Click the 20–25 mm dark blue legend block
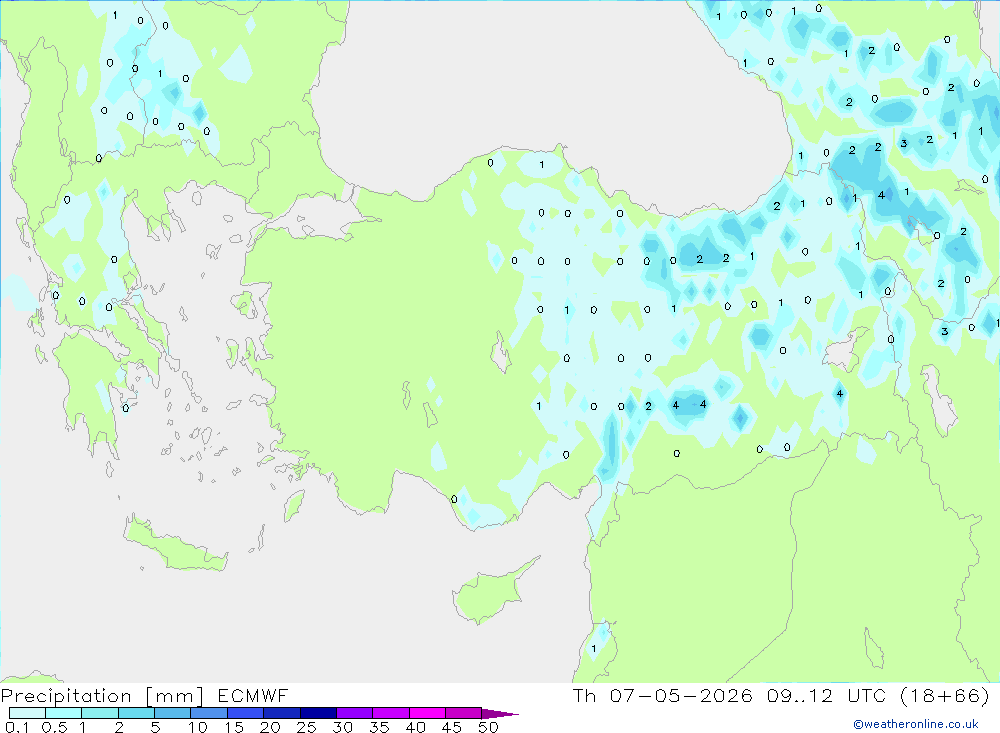The height and width of the screenshot is (733, 1000). coord(282,713)
